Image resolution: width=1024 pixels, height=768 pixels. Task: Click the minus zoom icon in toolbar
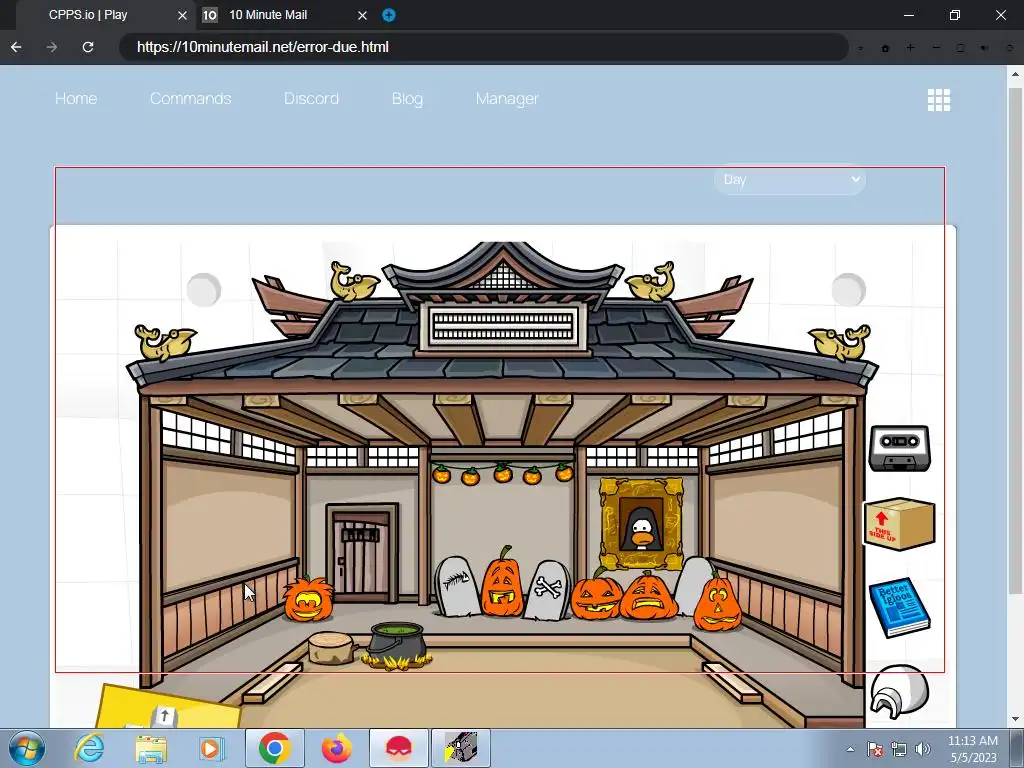point(936,48)
